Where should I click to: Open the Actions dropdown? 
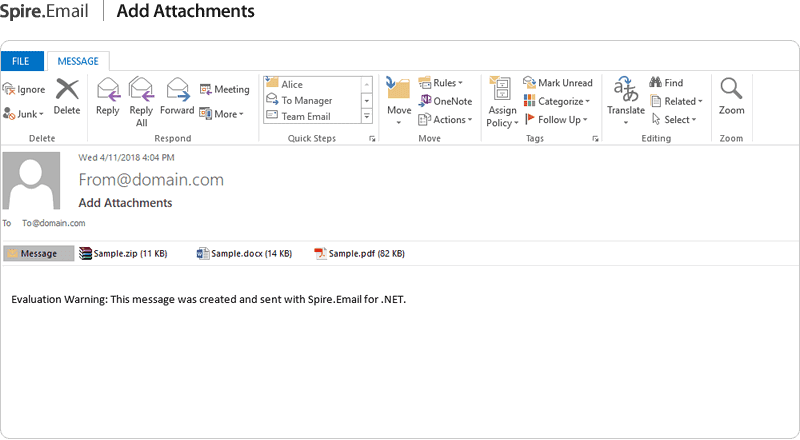[445, 119]
